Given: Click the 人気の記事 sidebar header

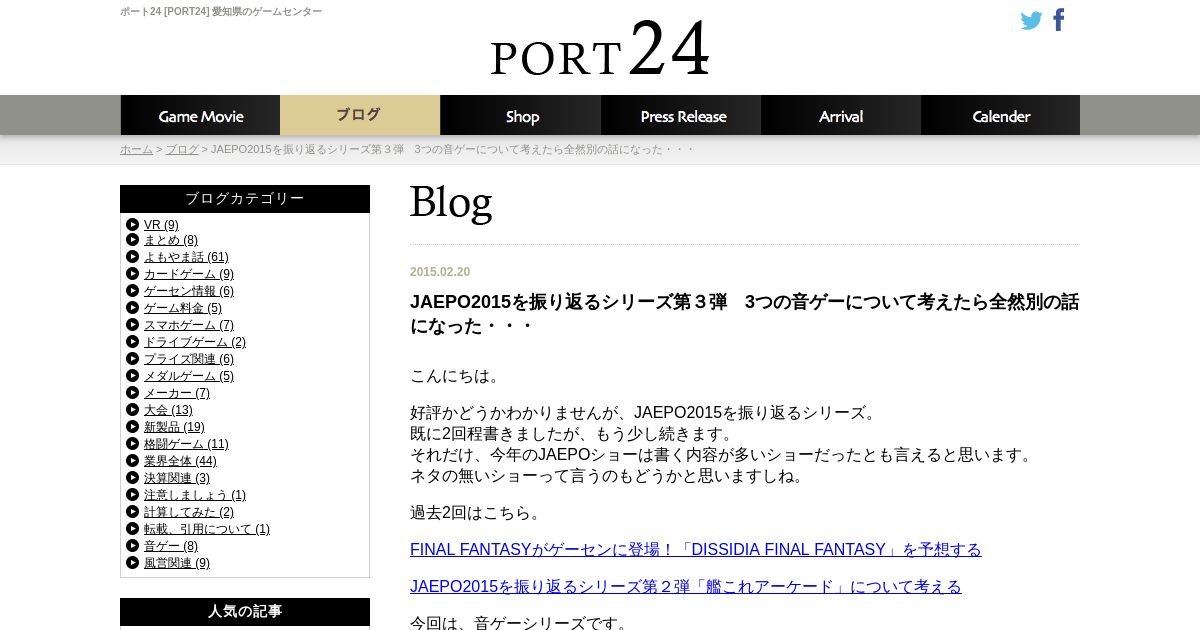Looking at the screenshot, I should pos(245,611).
